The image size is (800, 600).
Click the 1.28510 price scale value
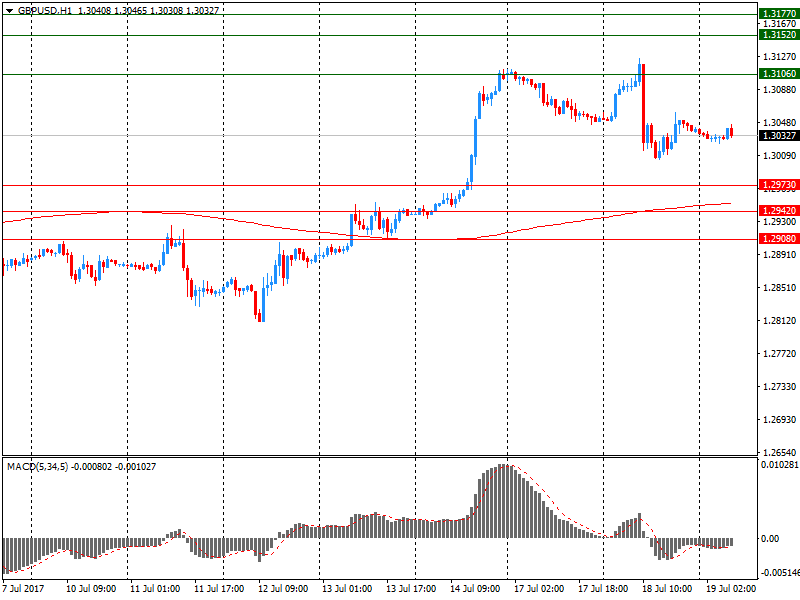(x=779, y=287)
